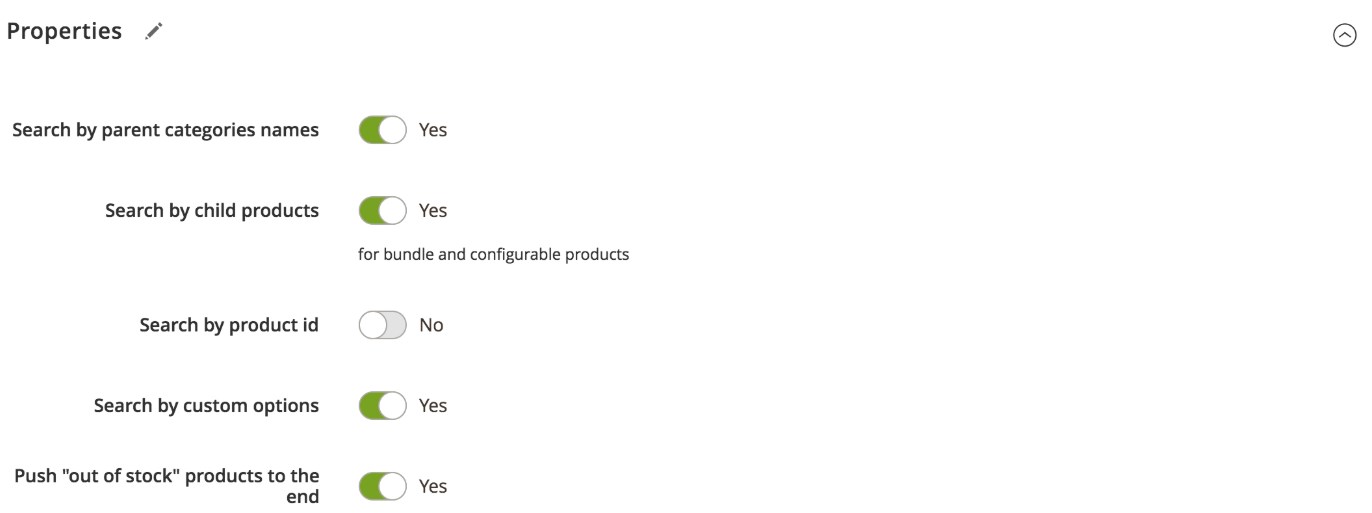Click the "for bundle and configurable products" note
The image size is (1372, 513).
(493, 255)
